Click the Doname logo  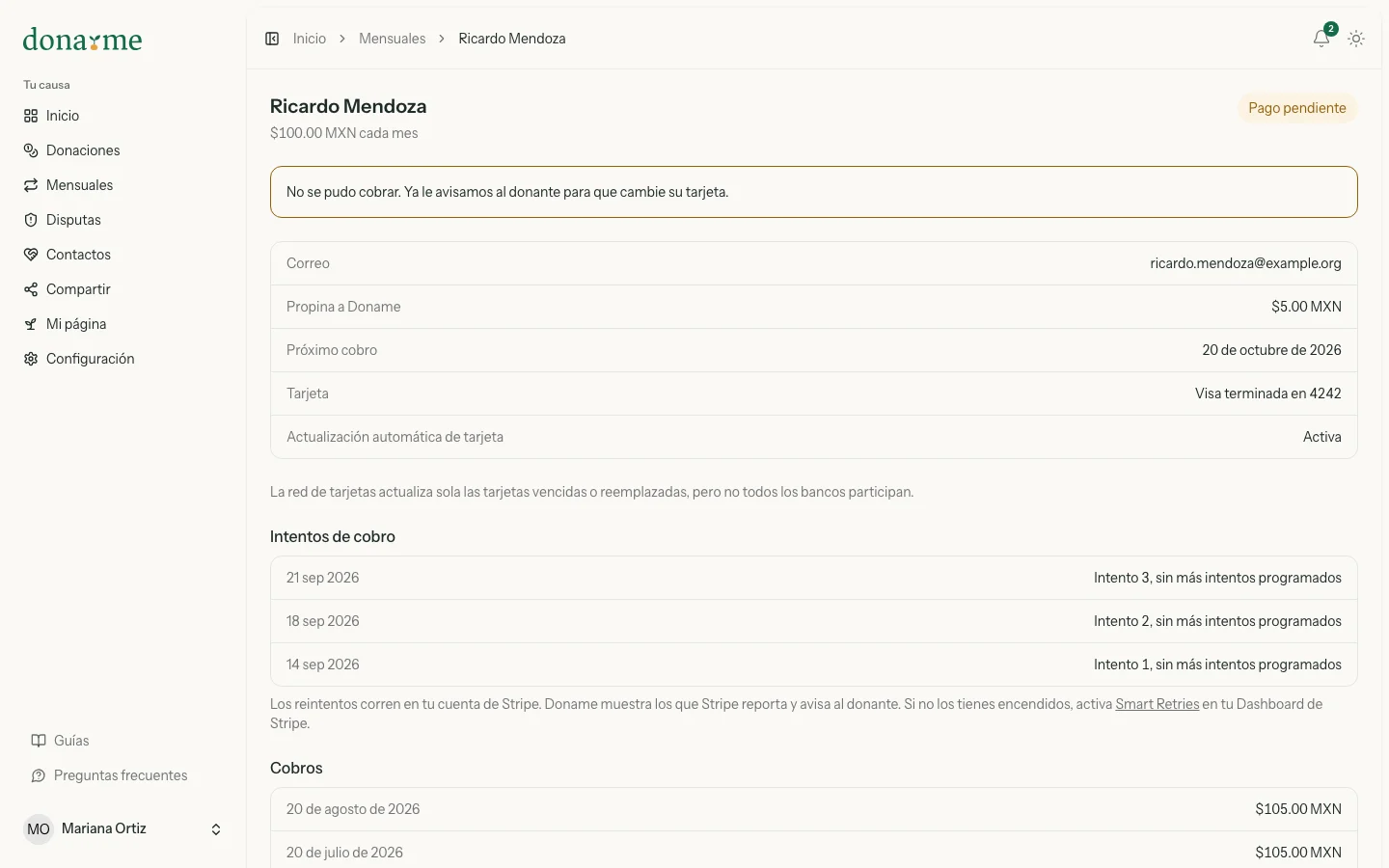point(83,40)
